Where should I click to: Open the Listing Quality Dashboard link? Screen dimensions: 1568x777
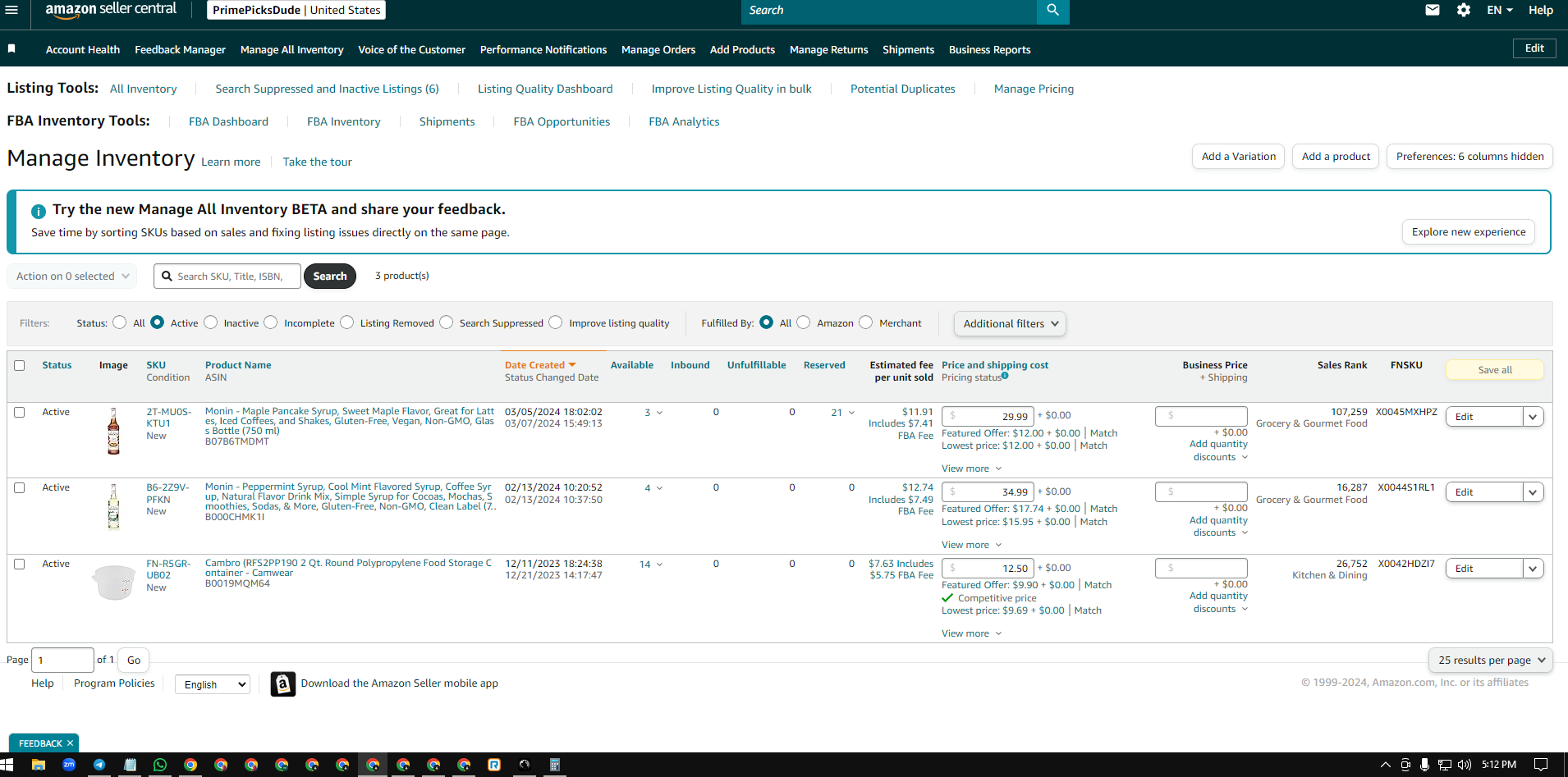pyautogui.click(x=545, y=89)
